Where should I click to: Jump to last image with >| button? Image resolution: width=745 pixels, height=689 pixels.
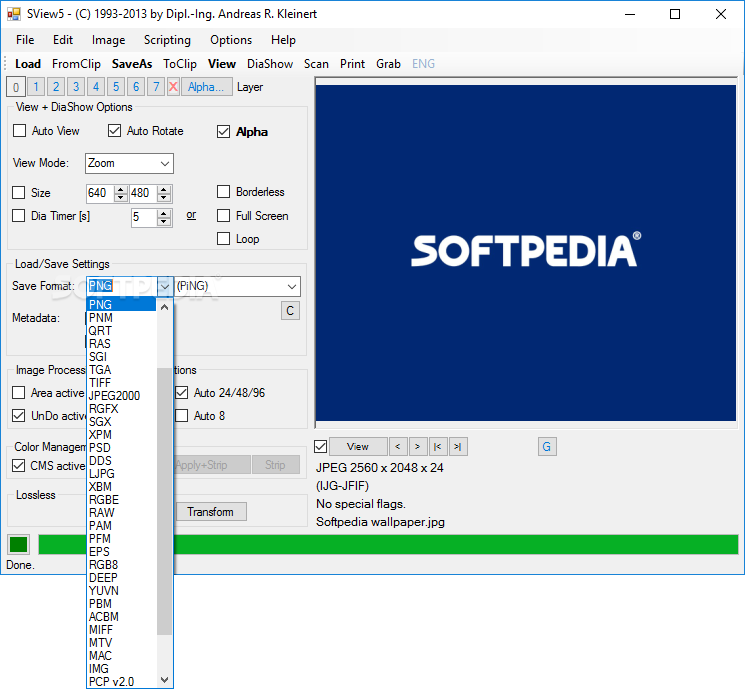pyautogui.click(x=458, y=447)
